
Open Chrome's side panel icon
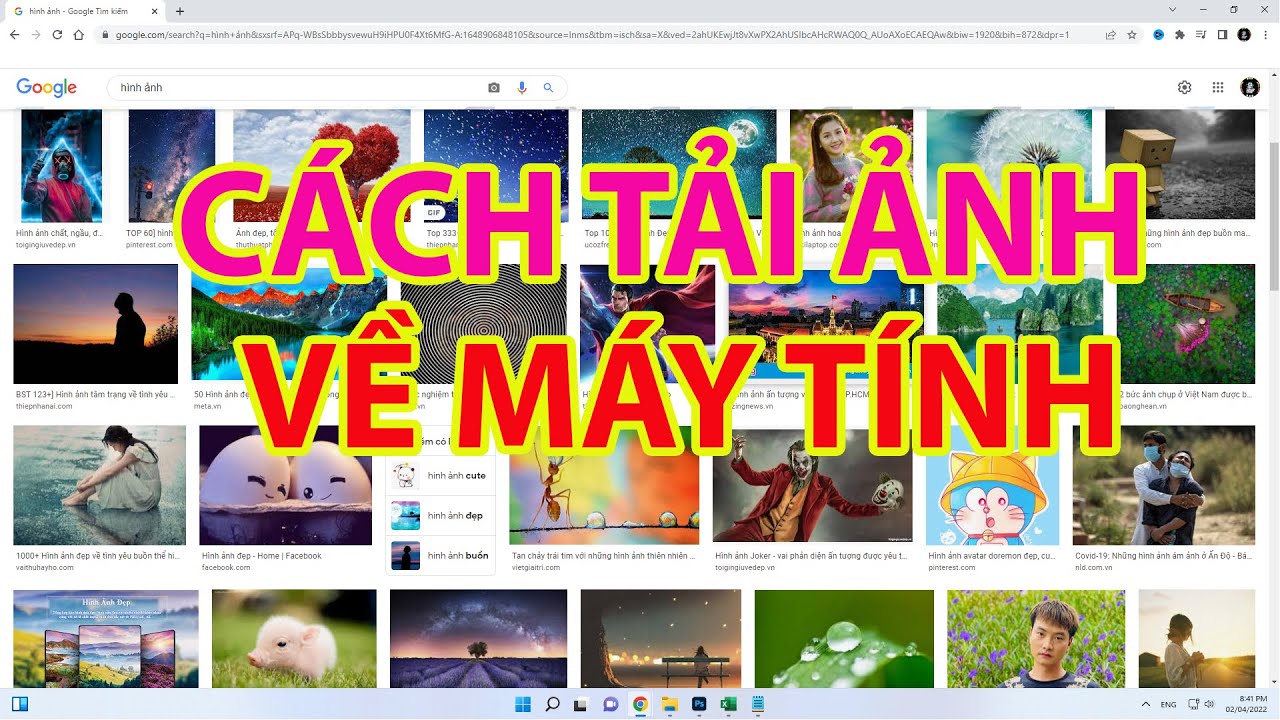click(x=1222, y=34)
